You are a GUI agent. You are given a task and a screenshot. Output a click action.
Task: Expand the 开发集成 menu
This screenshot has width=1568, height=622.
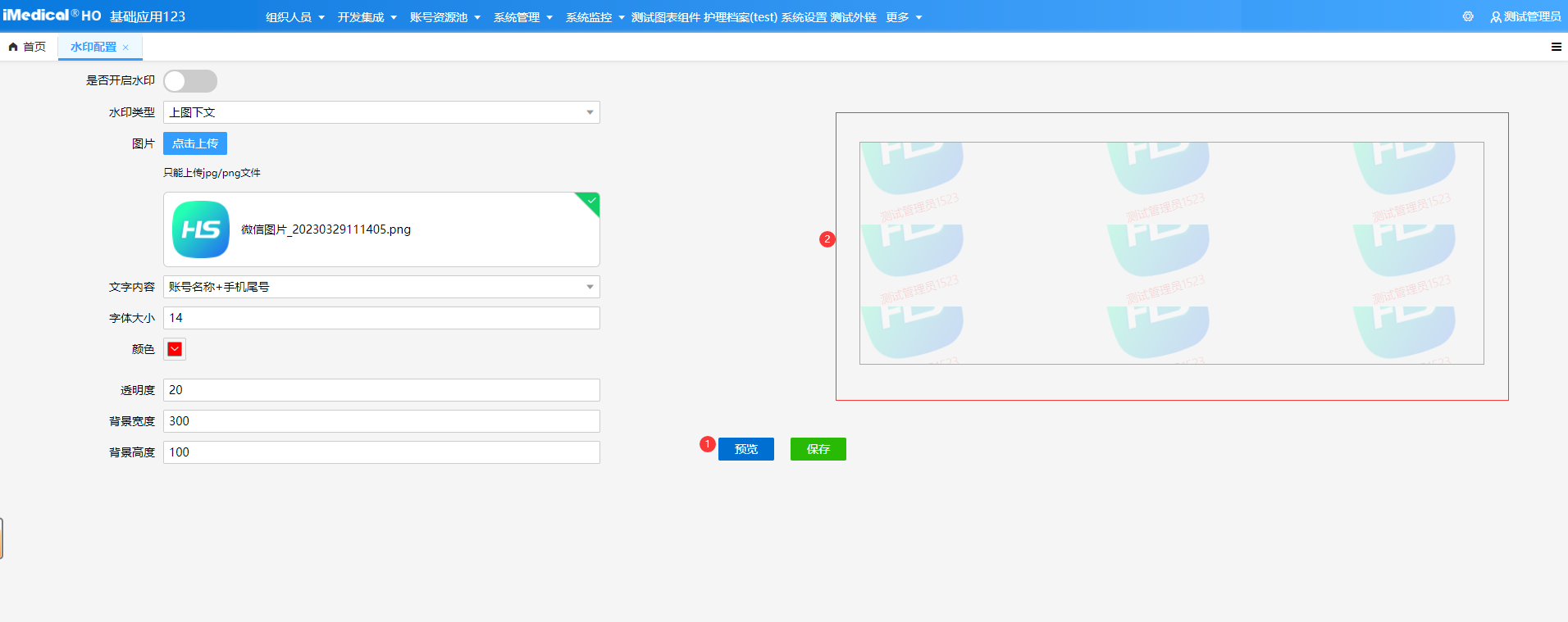click(367, 17)
